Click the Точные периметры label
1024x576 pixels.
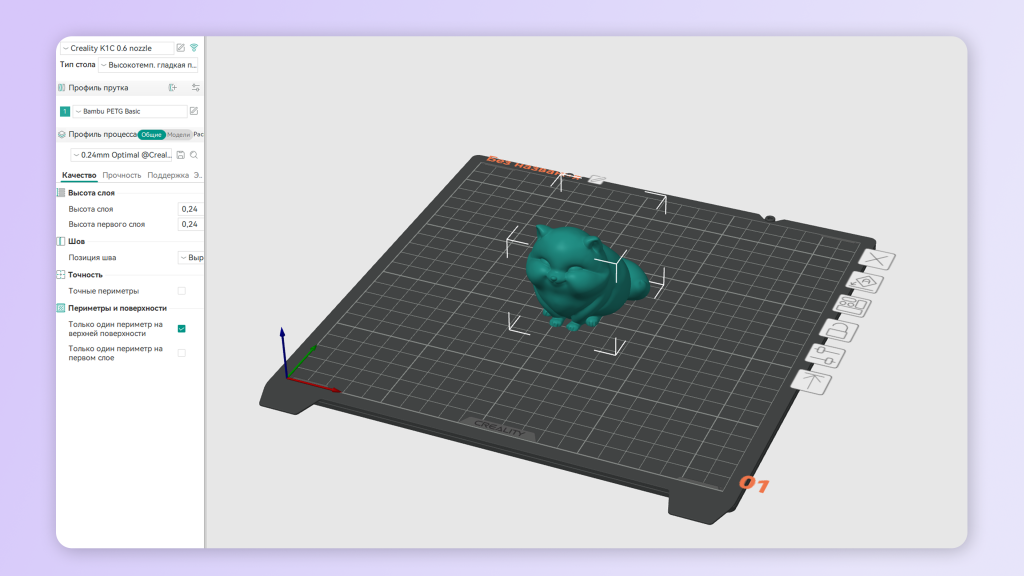(x=103, y=291)
